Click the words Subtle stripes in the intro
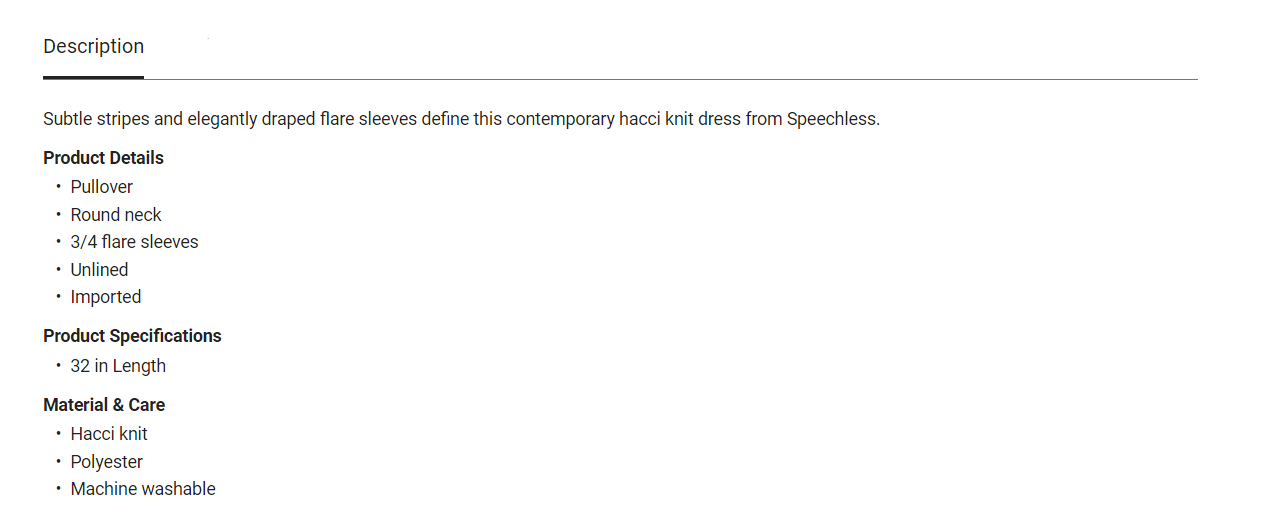Screen dimensions: 1270x515 coord(96,119)
